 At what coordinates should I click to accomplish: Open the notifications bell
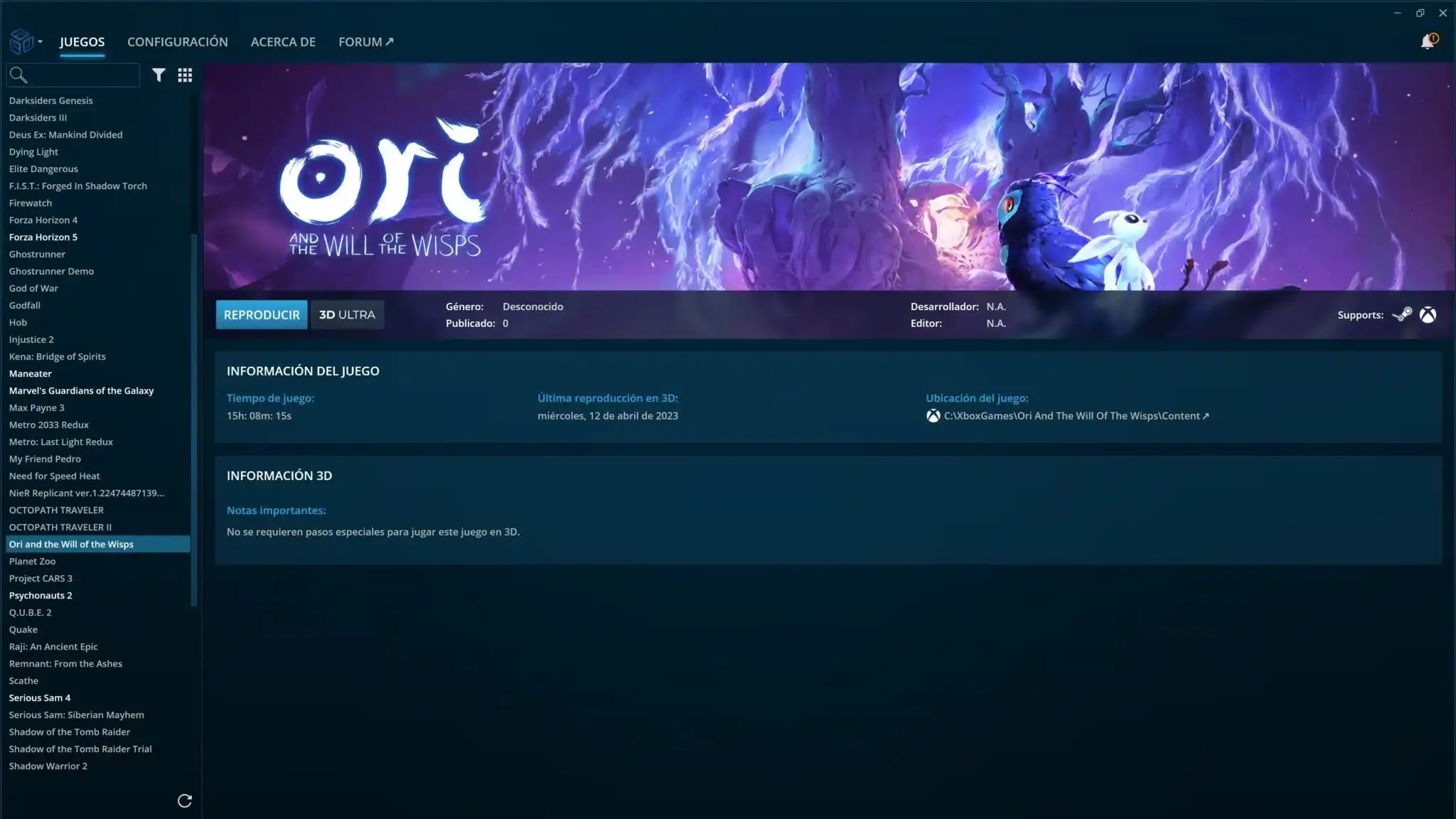coord(1428,42)
